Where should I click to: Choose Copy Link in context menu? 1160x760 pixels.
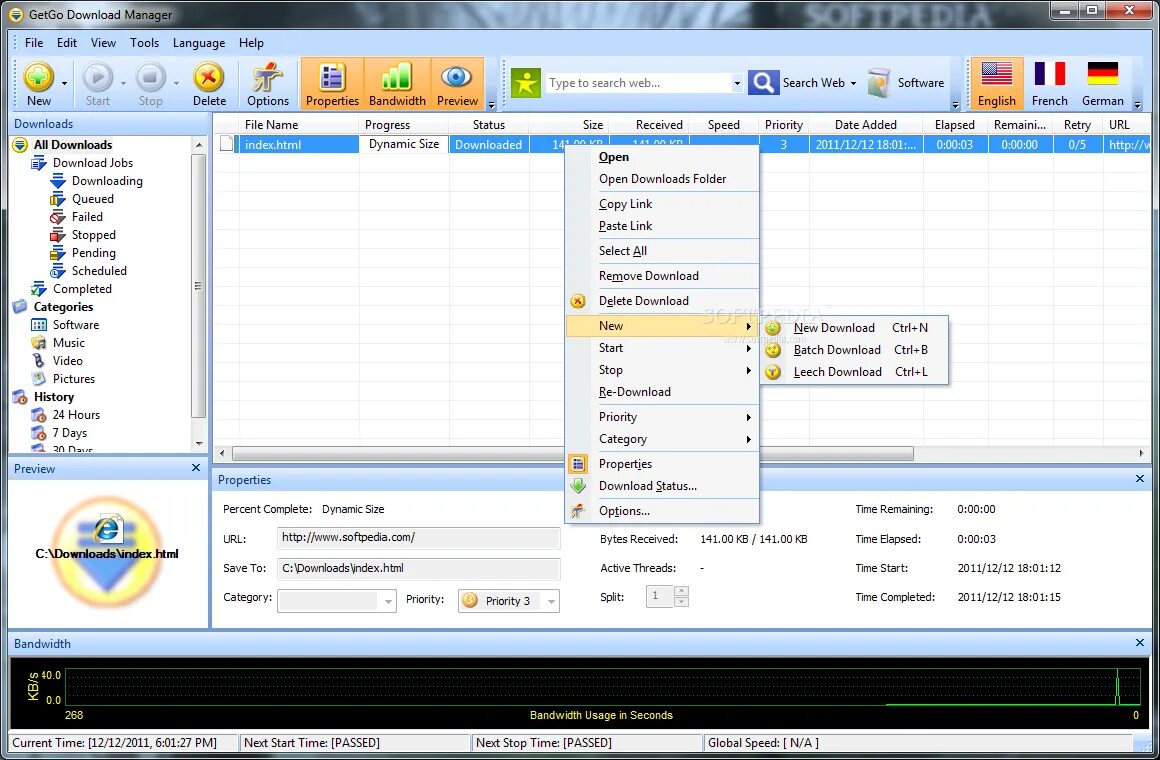pos(662,204)
